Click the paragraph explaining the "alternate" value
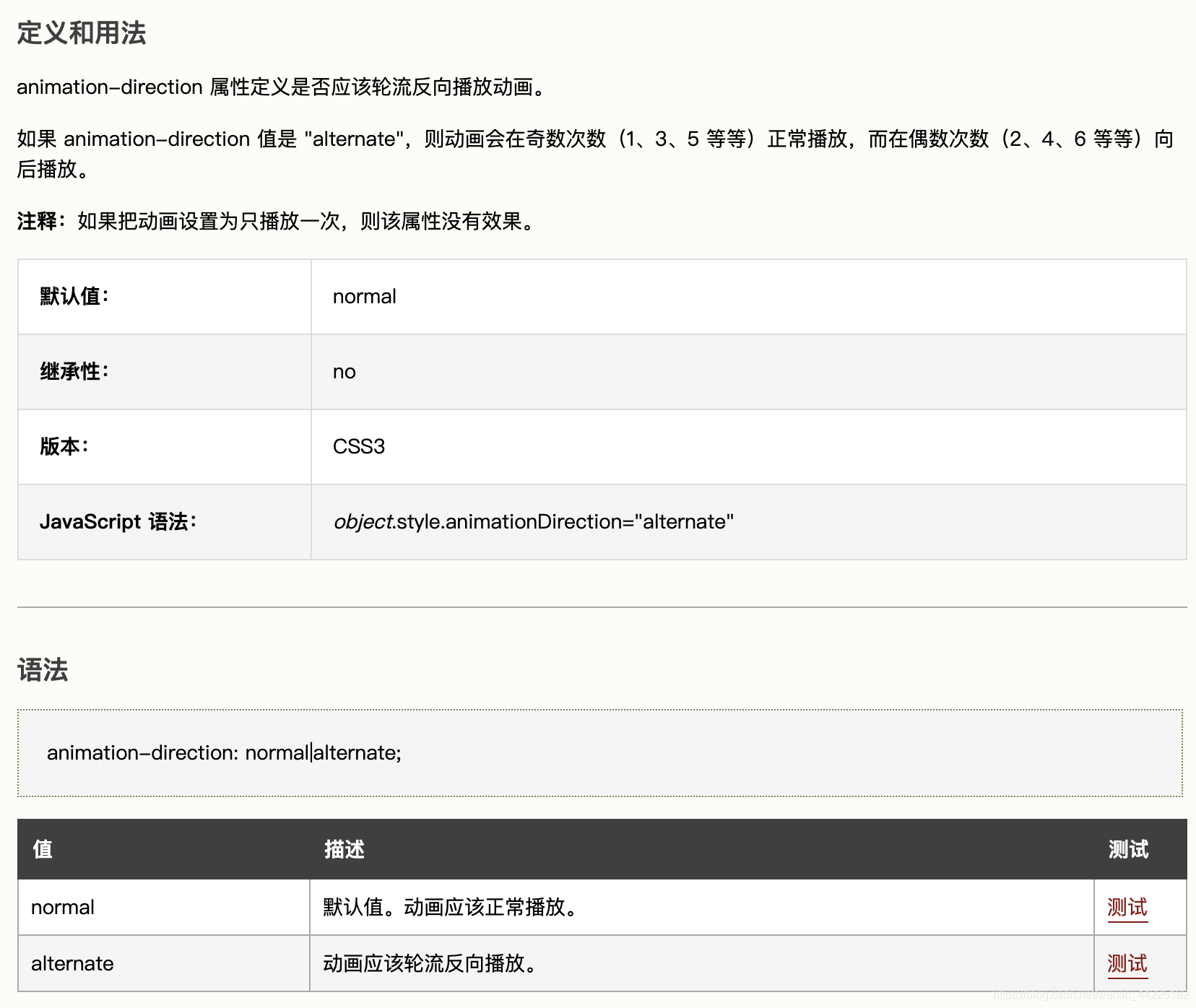This screenshot has height=1008, width=1196. (596, 154)
